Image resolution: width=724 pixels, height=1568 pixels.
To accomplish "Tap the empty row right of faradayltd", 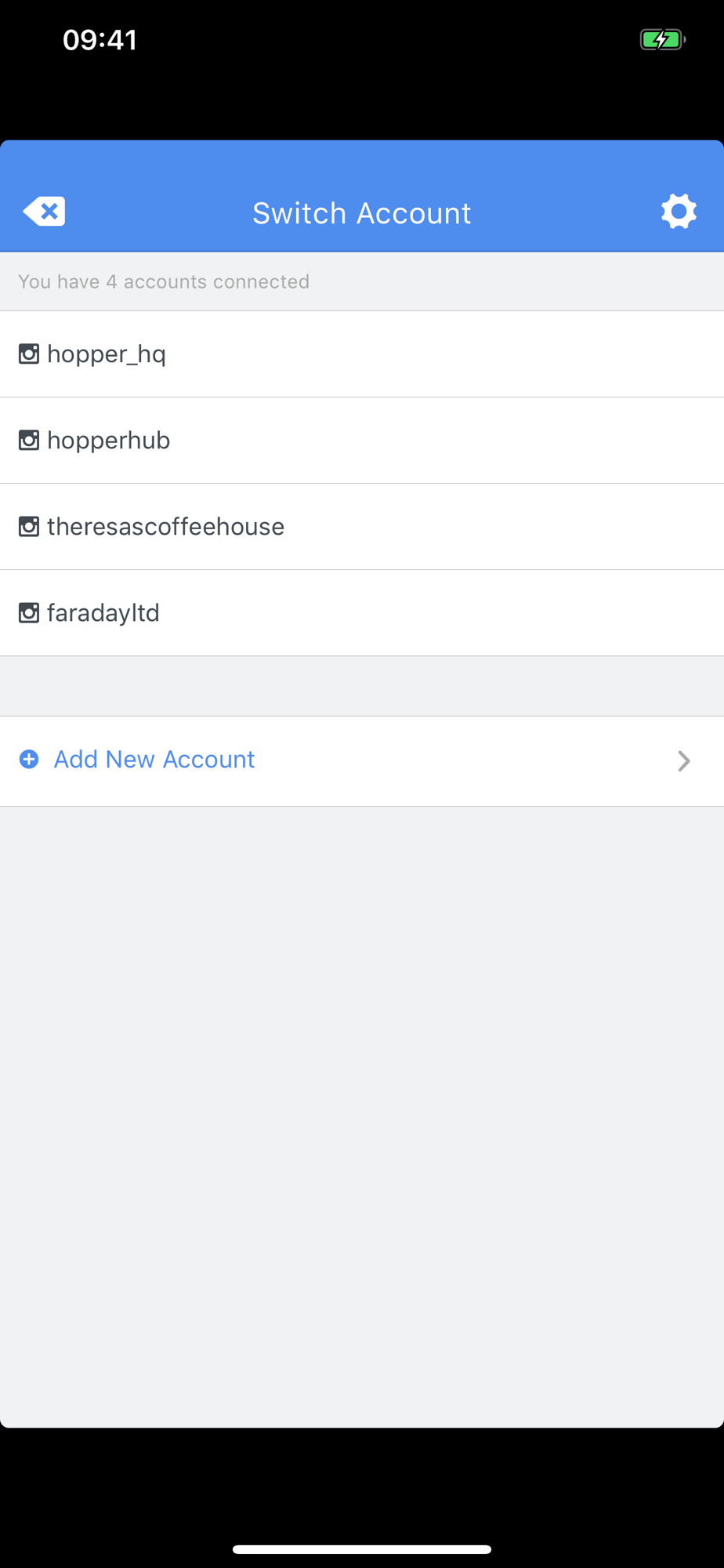I will click(470, 613).
